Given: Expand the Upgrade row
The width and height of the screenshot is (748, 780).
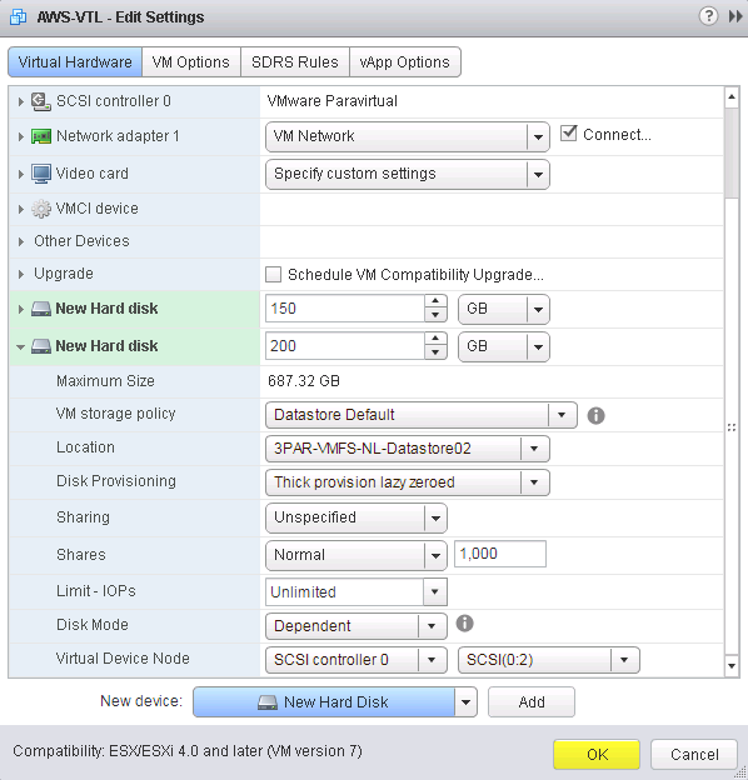Looking at the screenshot, I should tap(20, 274).
